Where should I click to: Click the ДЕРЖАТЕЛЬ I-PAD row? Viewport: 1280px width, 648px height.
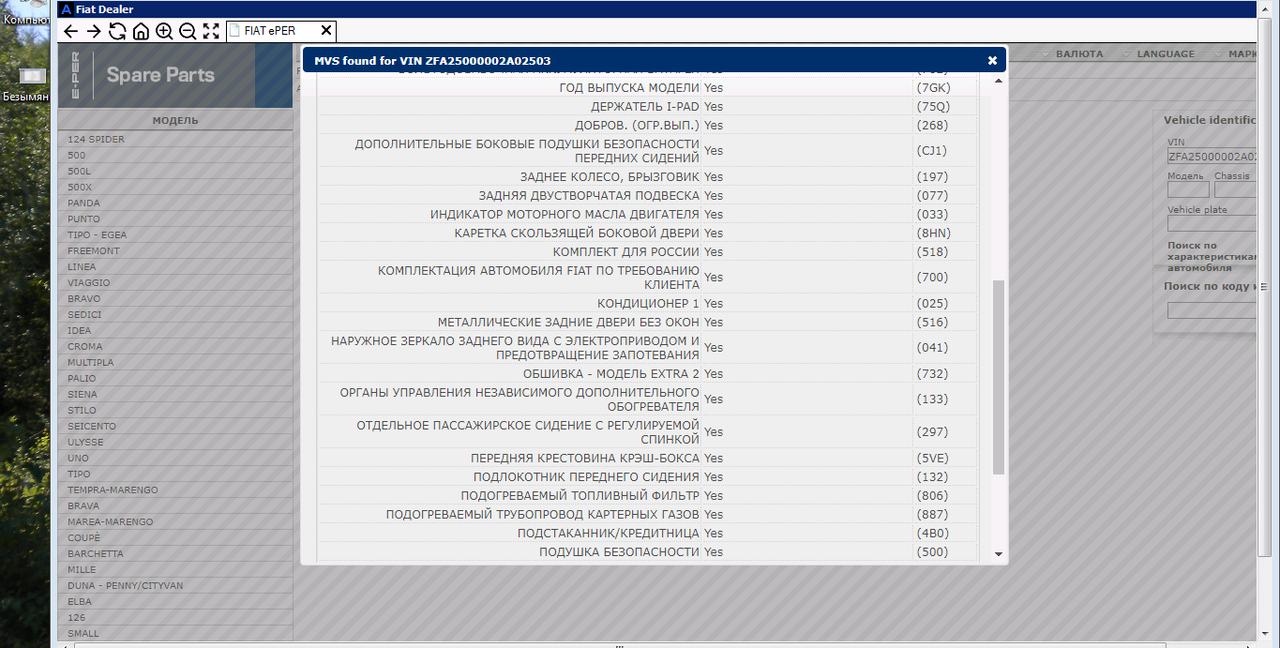(x=647, y=107)
